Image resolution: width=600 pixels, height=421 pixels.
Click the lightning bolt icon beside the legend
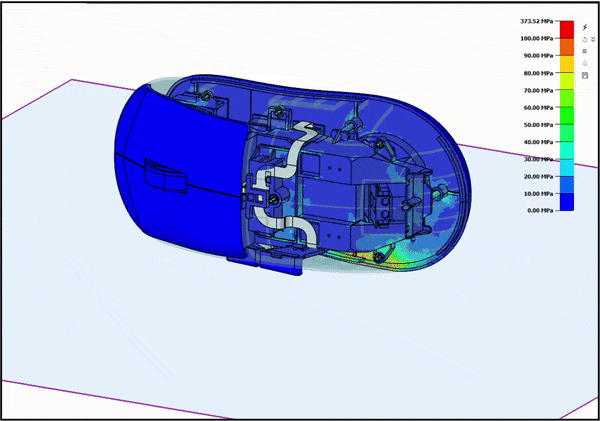[x=585, y=27]
